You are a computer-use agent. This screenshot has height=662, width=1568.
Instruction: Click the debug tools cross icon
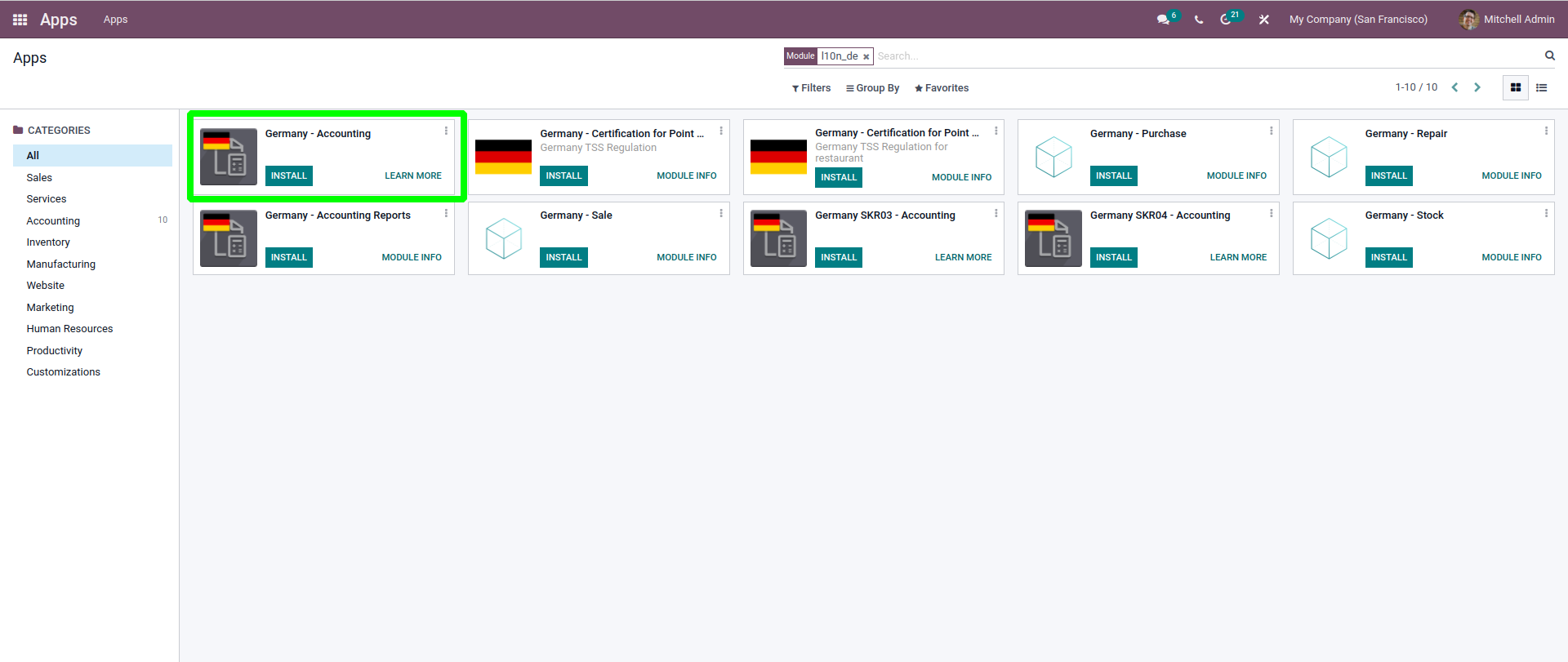[1263, 20]
